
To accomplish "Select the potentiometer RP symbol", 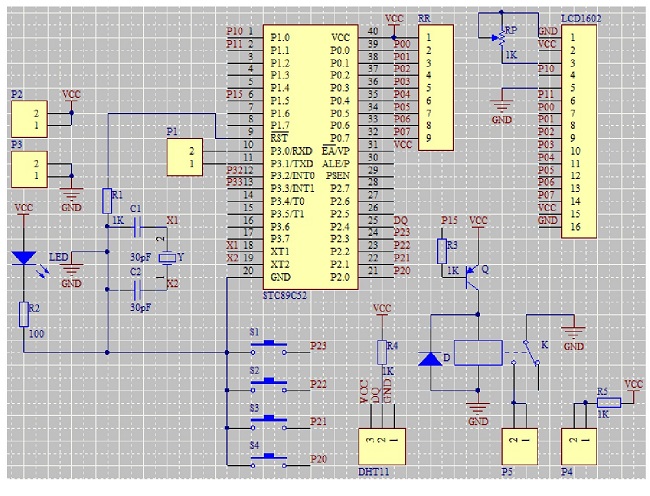I will coord(501,38).
